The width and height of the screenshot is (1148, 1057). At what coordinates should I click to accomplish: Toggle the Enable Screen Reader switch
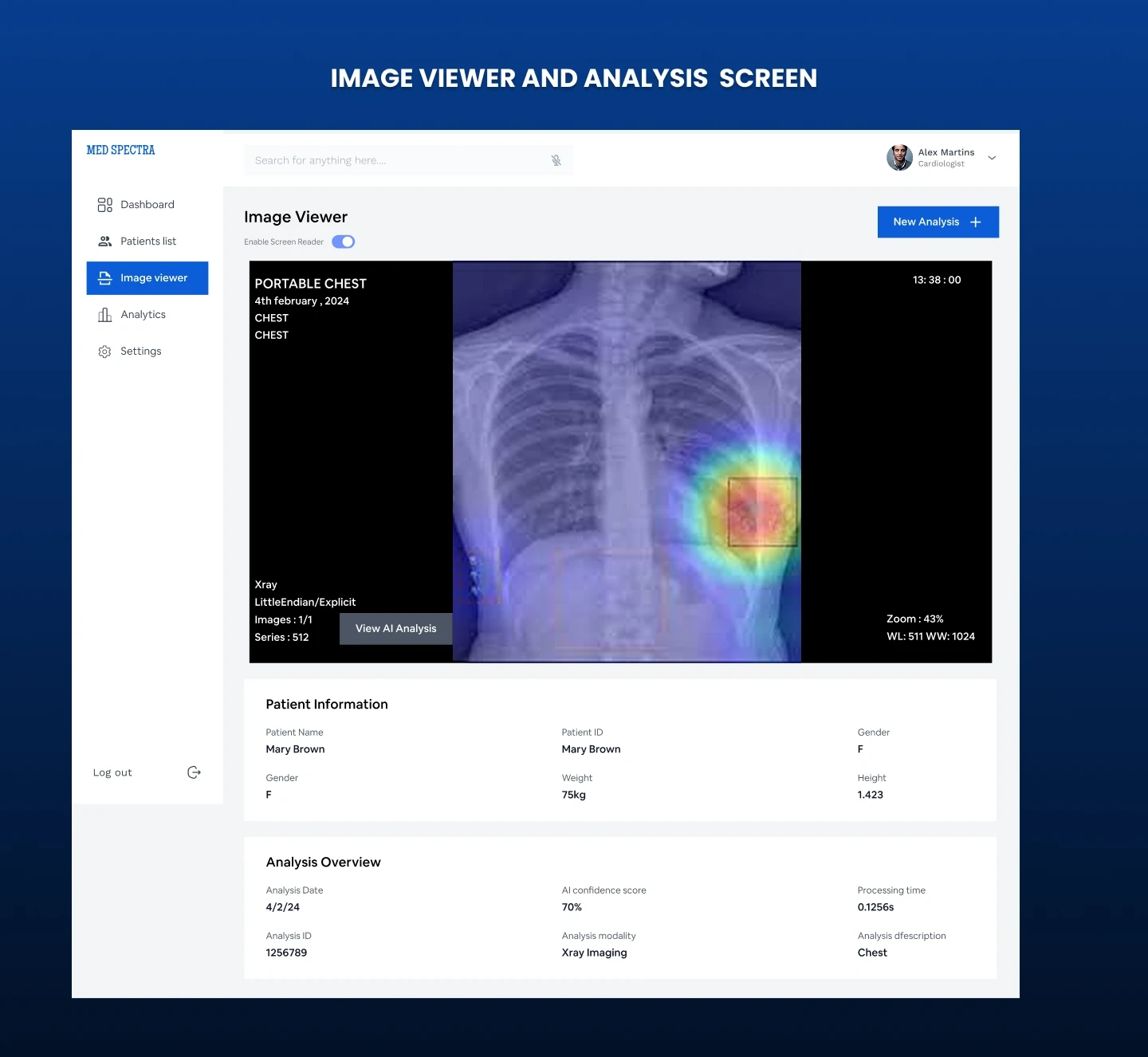click(x=344, y=242)
